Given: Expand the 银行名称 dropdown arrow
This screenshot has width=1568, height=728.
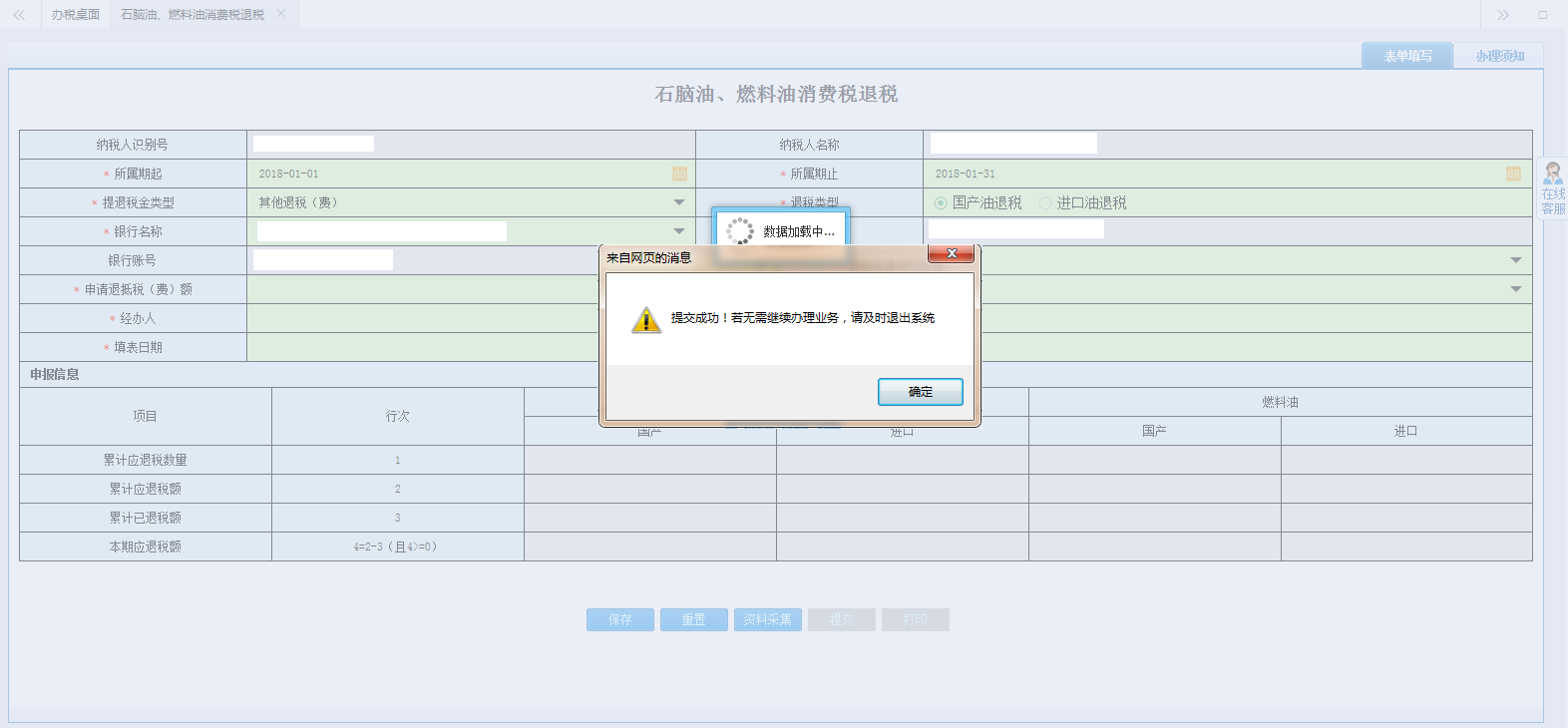Looking at the screenshot, I should (679, 231).
